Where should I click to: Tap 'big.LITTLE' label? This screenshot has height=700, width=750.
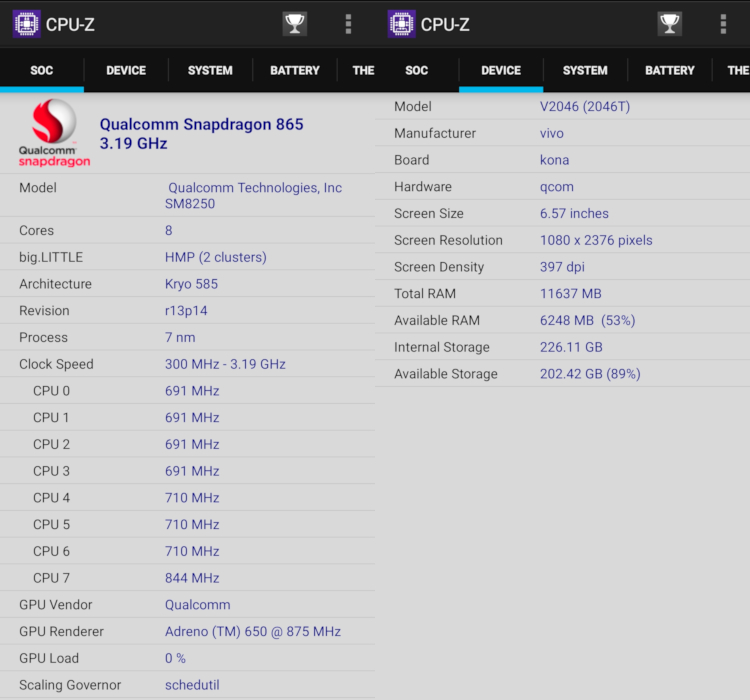point(51,258)
